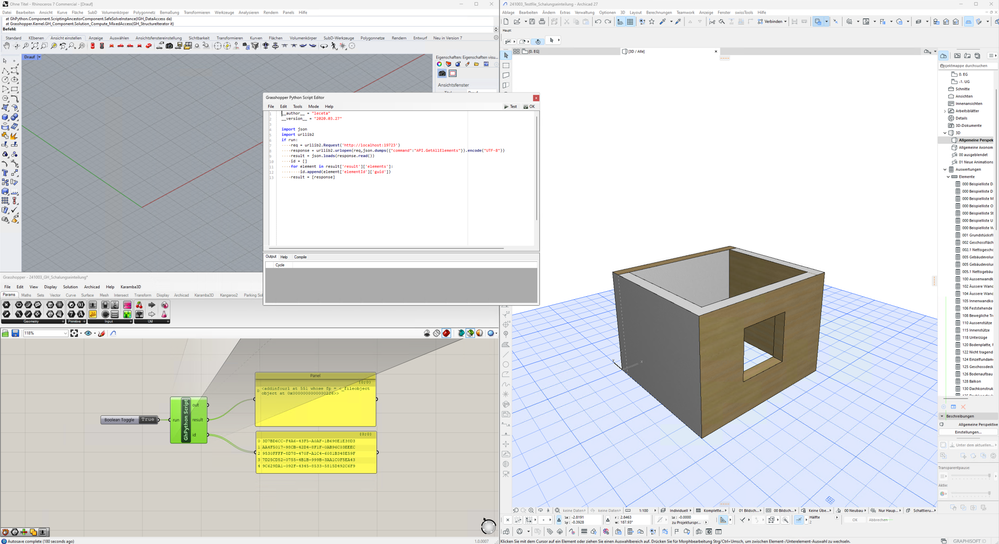Click the Undo icon in the Archicad toolbar
999x544 pixels.
598,21
